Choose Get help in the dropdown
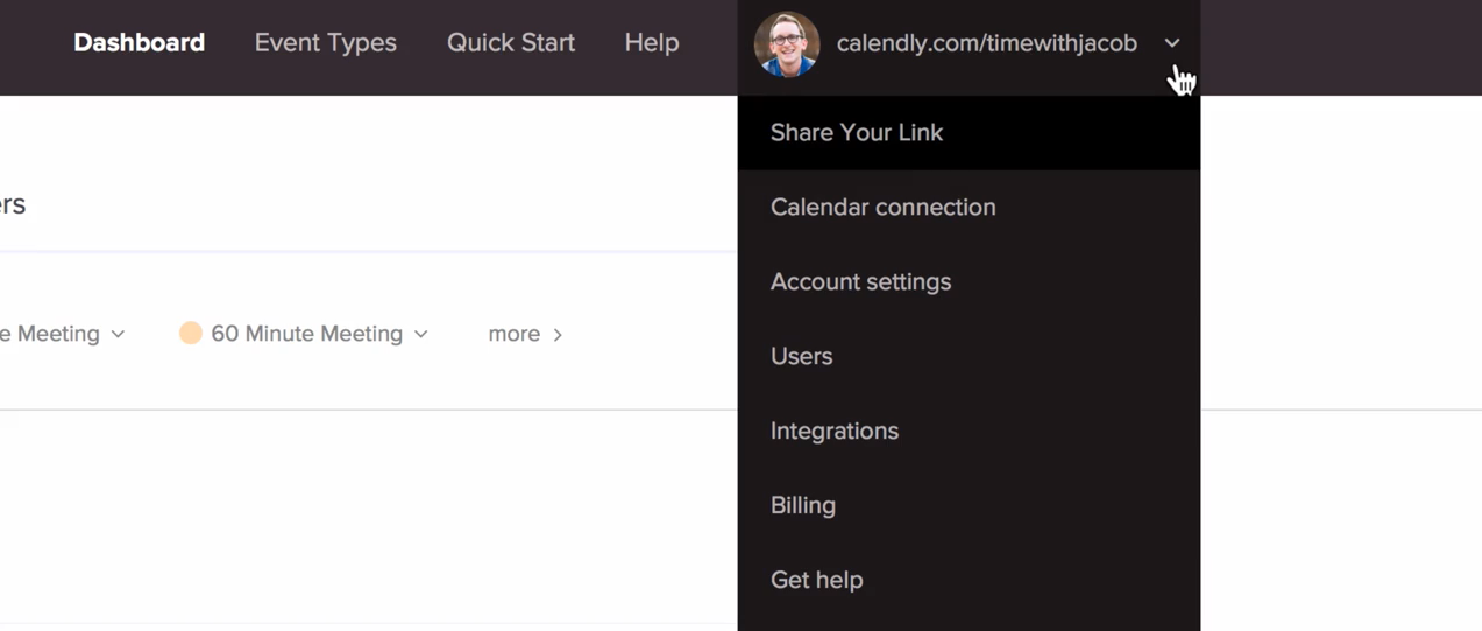This screenshot has height=631, width=1482. click(x=969, y=580)
